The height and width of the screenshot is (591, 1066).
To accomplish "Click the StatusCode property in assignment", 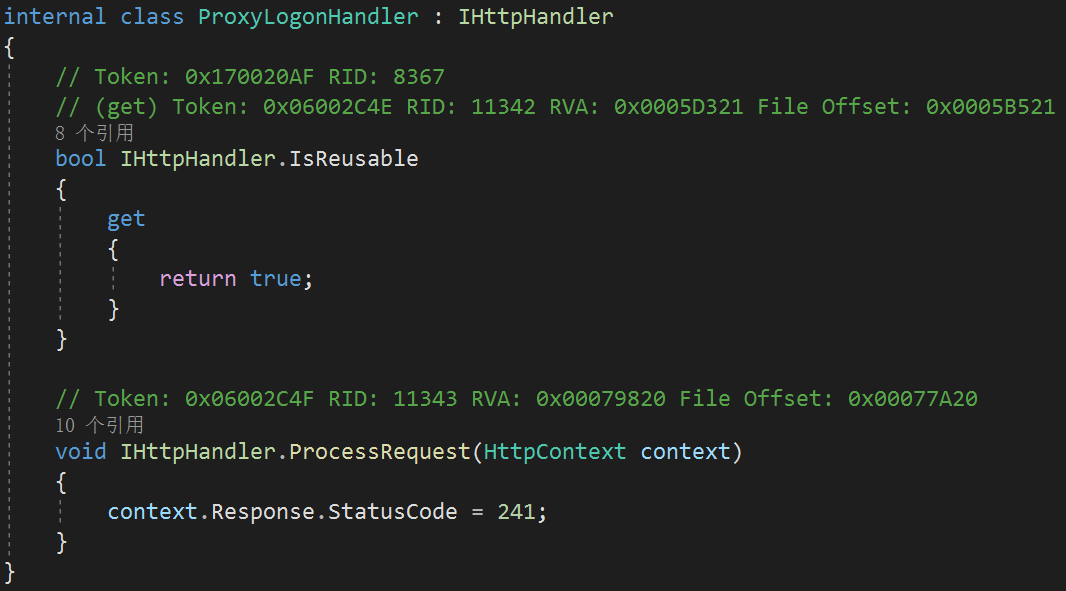I will click(392, 511).
